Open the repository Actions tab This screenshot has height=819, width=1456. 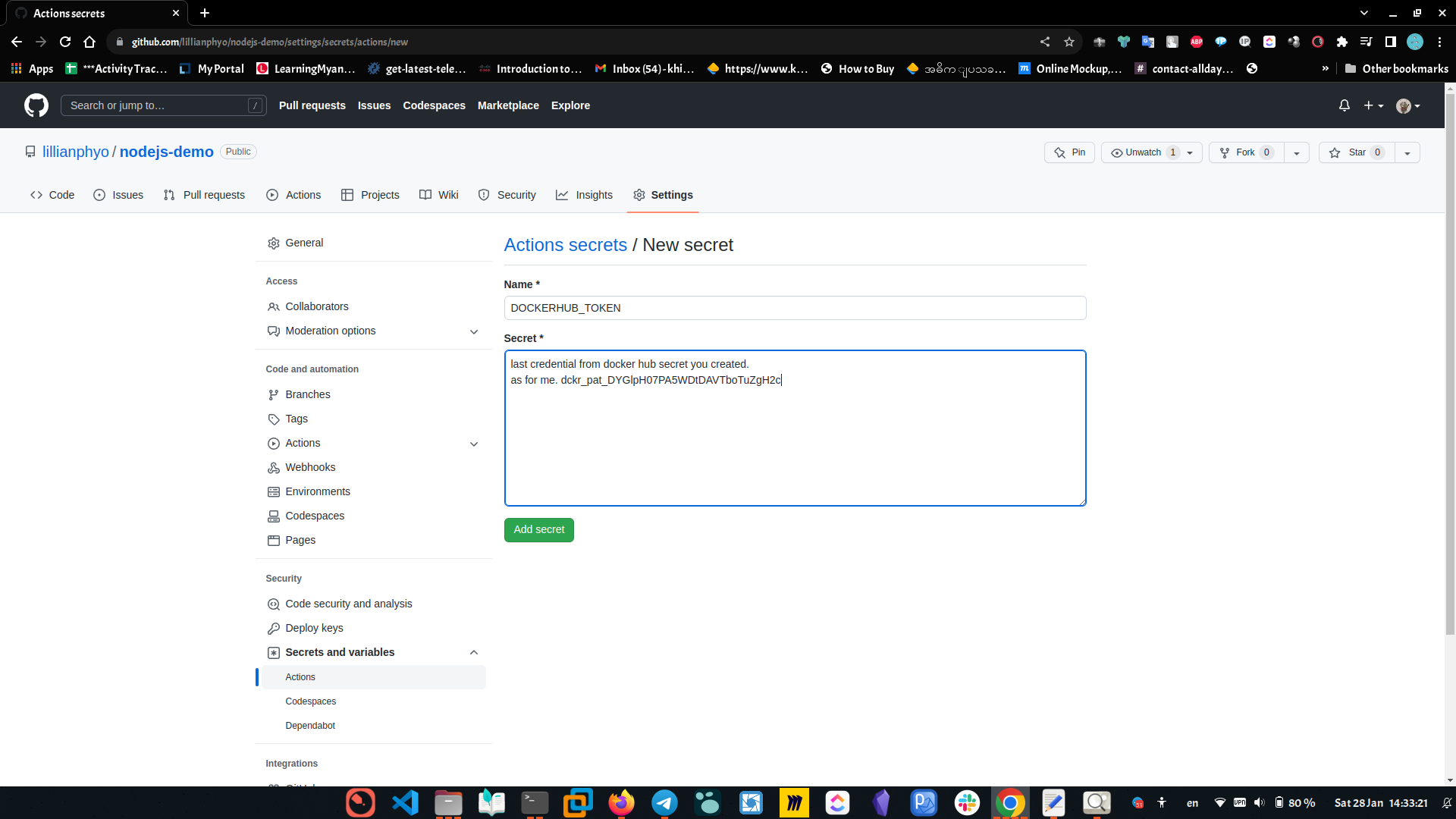pyautogui.click(x=293, y=195)
